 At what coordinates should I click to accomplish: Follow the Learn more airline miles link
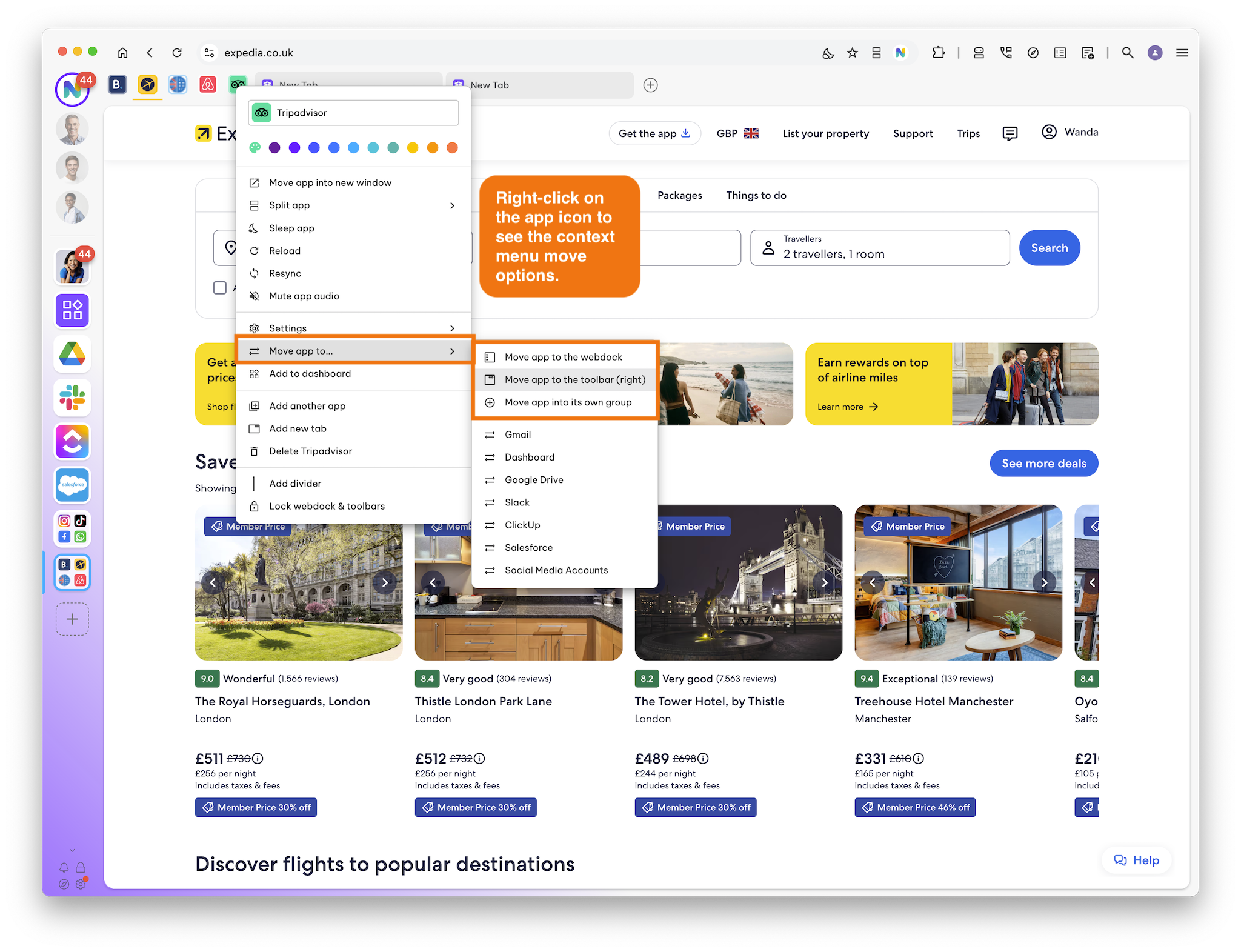[x=847, y=407]
